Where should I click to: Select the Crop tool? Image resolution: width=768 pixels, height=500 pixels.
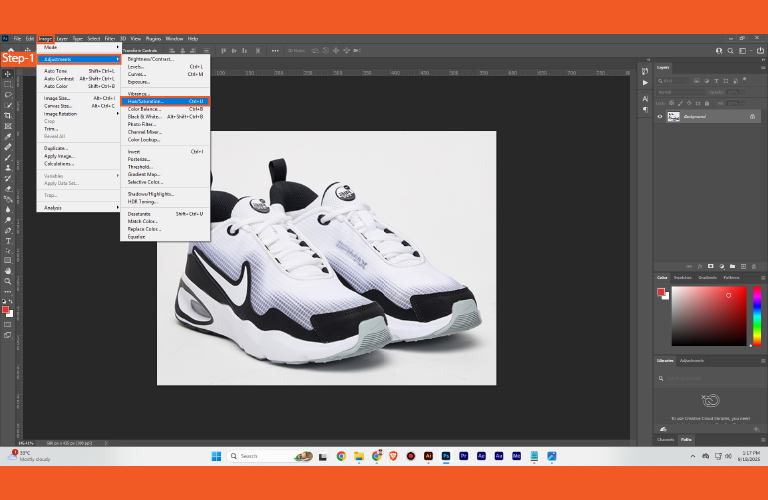[8, 116]
